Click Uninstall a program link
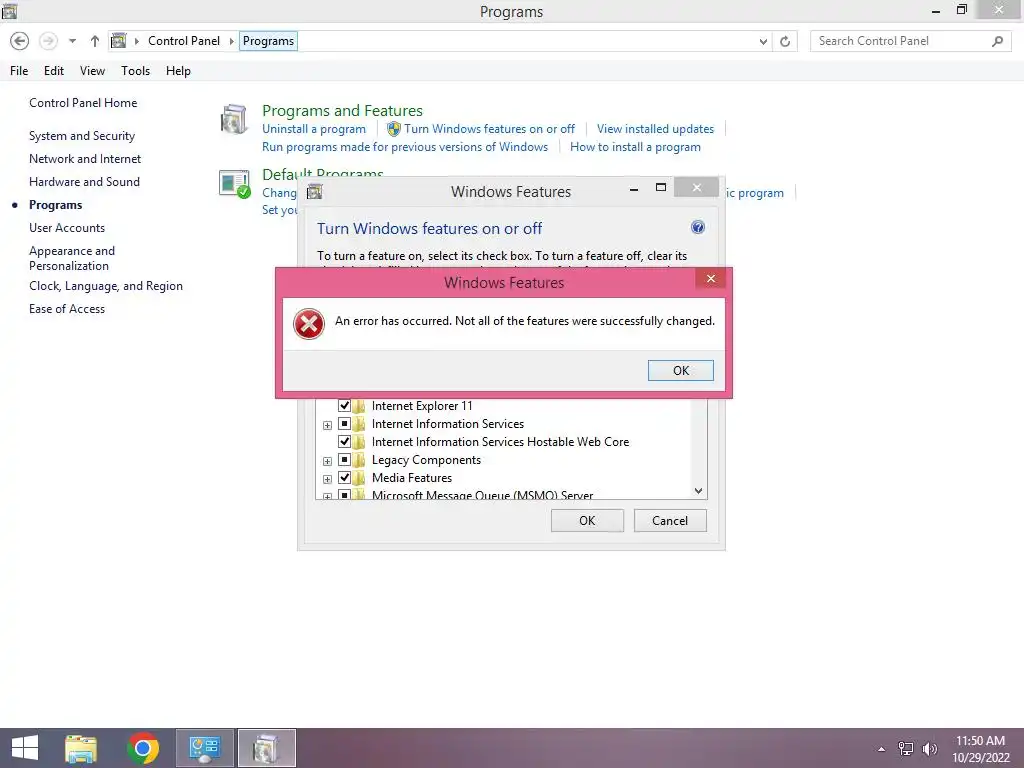 (313, 129)
